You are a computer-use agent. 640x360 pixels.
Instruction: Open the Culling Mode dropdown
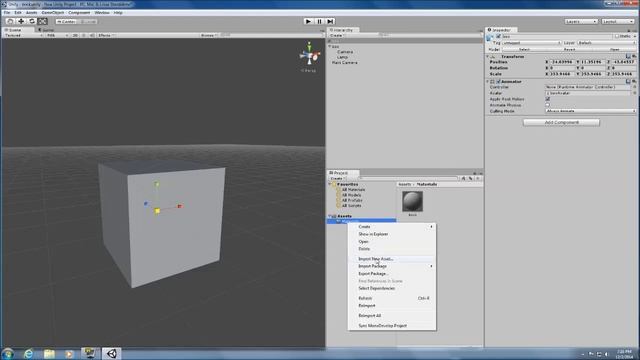(x=591, y=111)
